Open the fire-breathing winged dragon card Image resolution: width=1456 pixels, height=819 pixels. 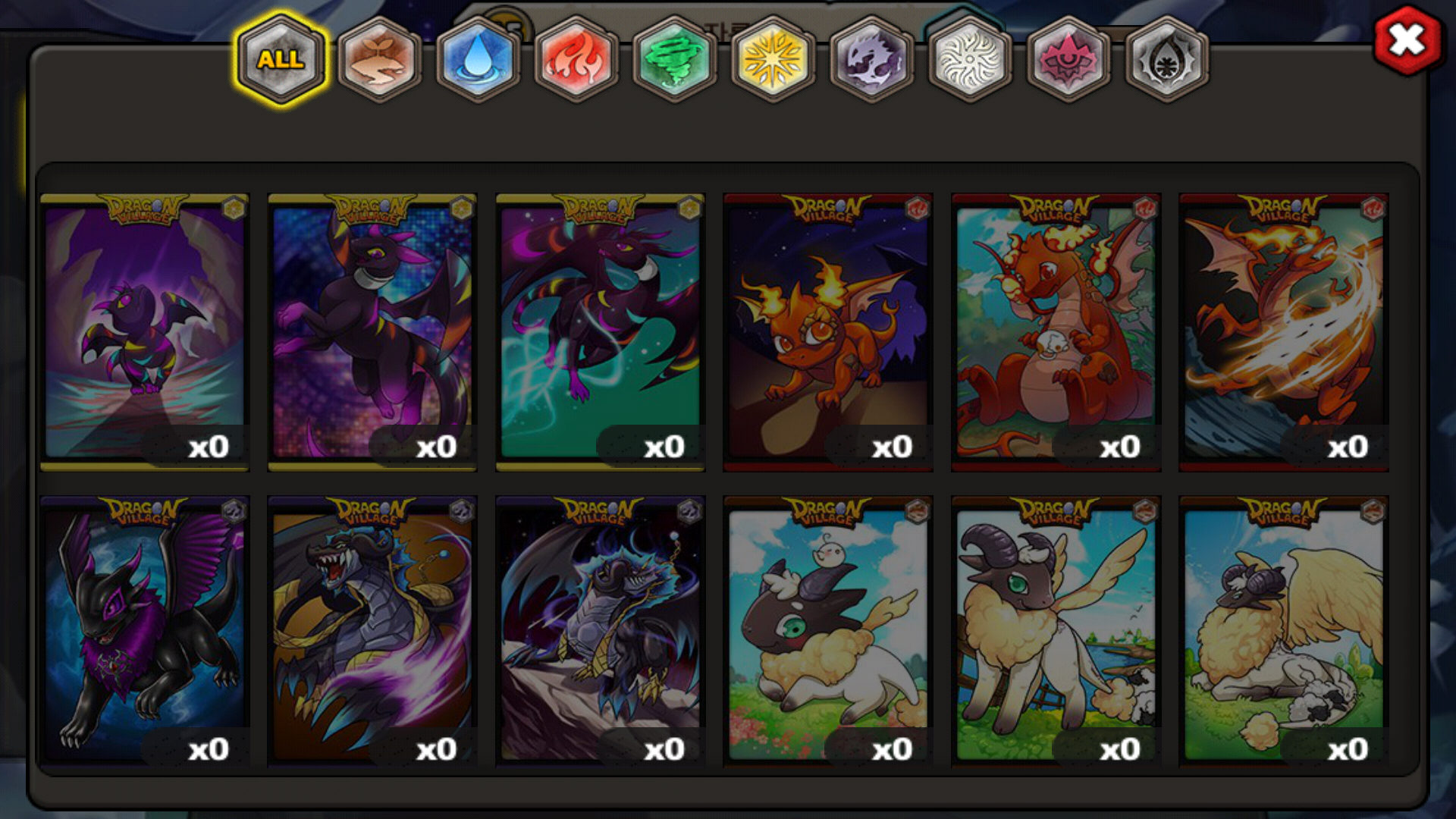[1284, 332]
